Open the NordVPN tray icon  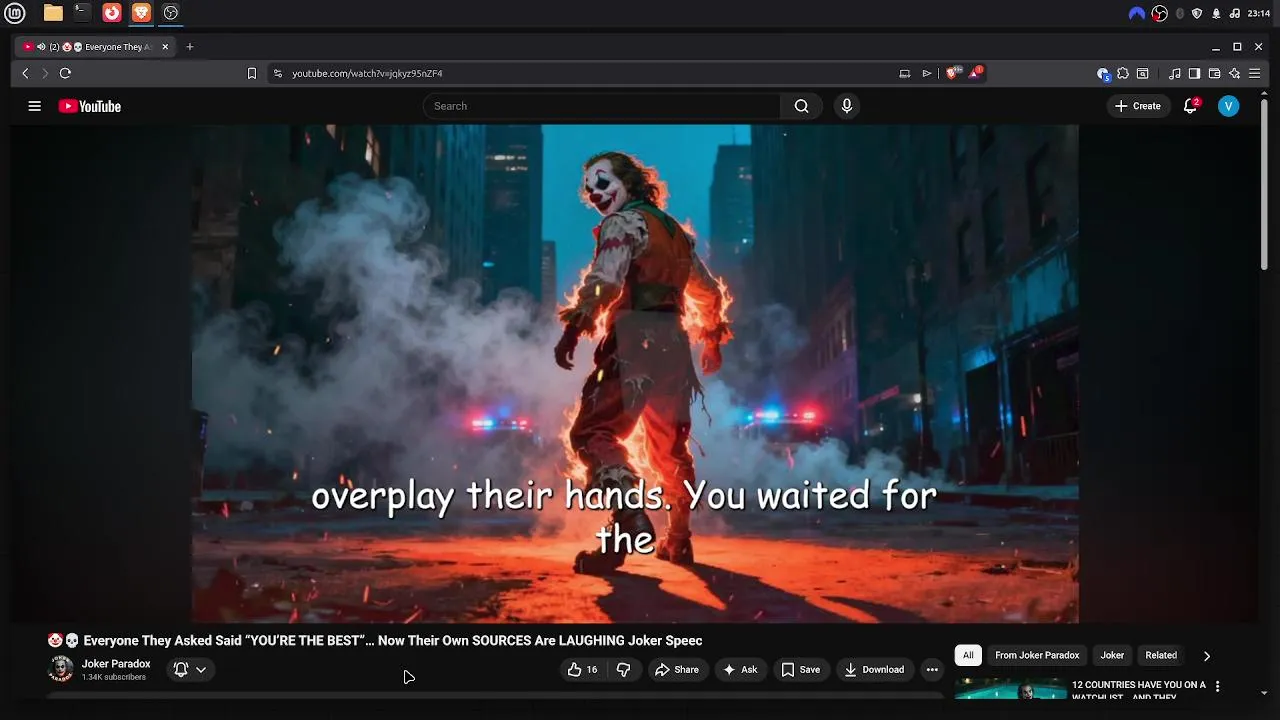[1136, 13]
